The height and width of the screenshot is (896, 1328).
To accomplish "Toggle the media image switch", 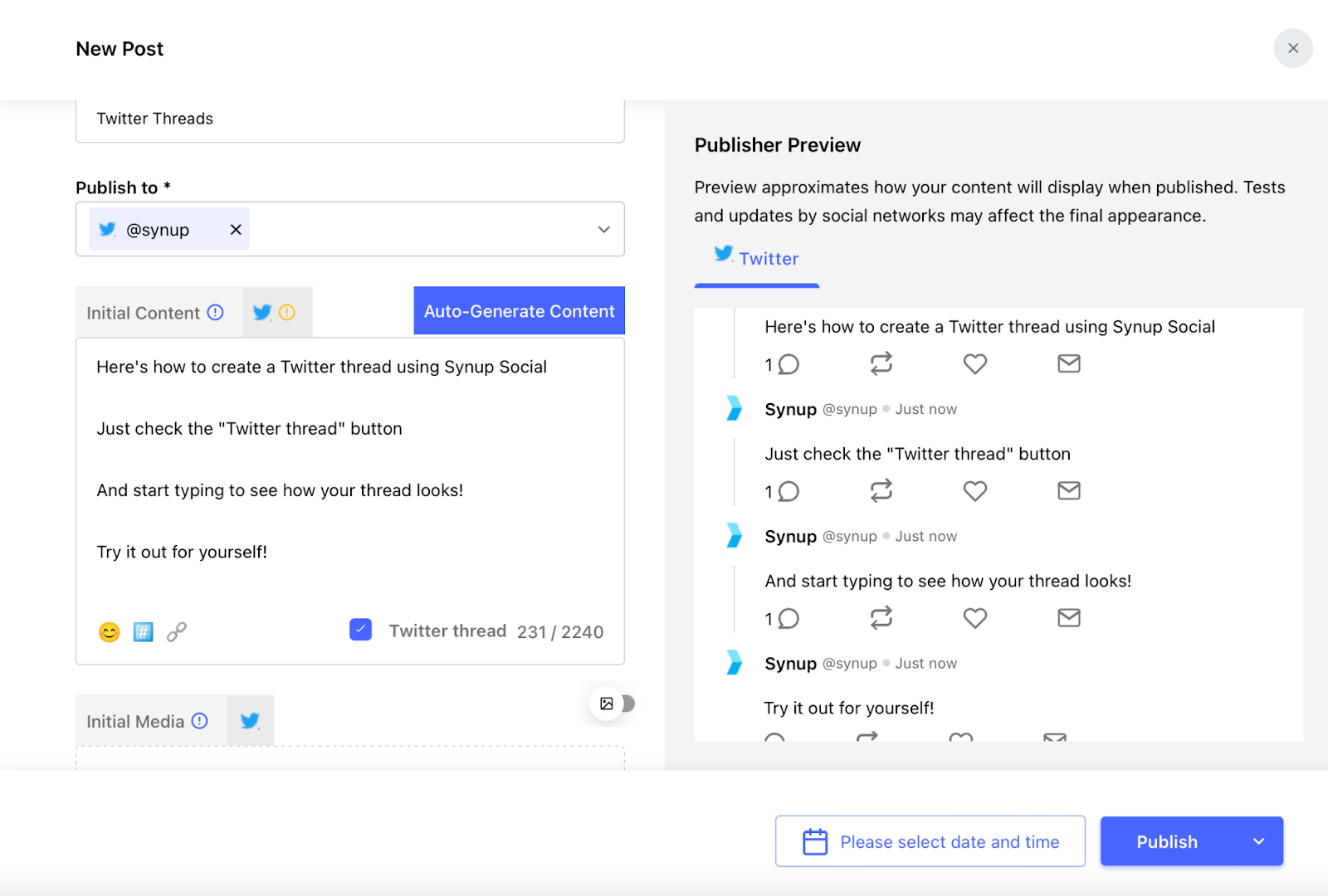I will click(x=613, y=704).
